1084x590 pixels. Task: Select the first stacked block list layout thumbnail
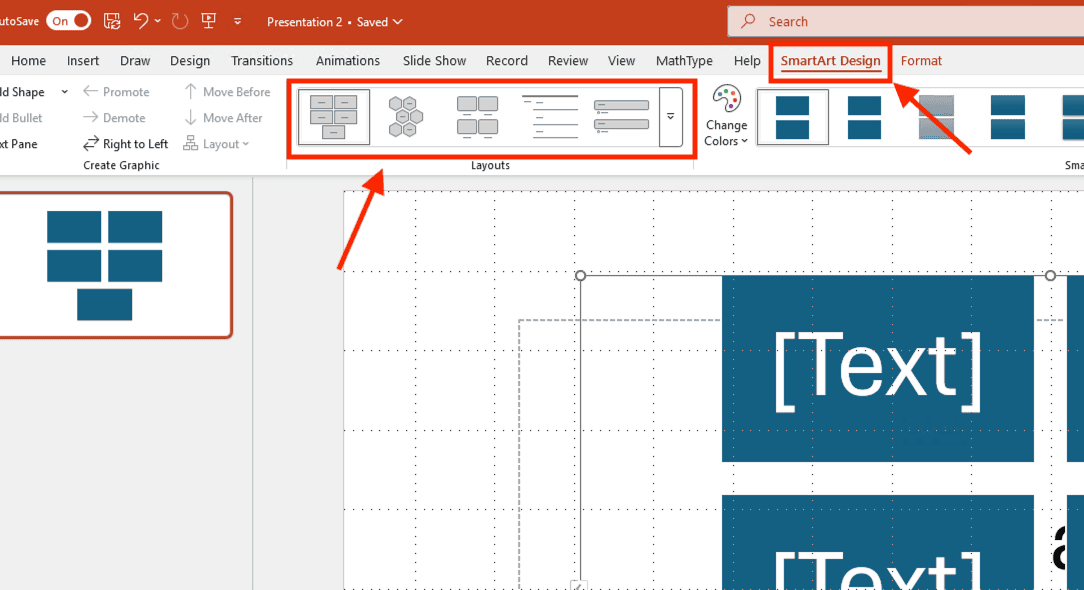(x=334, y=117)
